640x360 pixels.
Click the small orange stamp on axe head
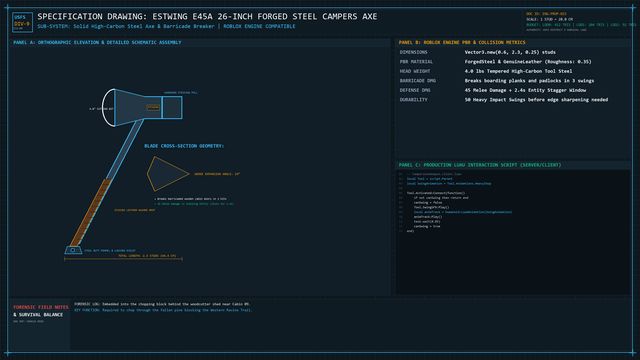point(153,107)
